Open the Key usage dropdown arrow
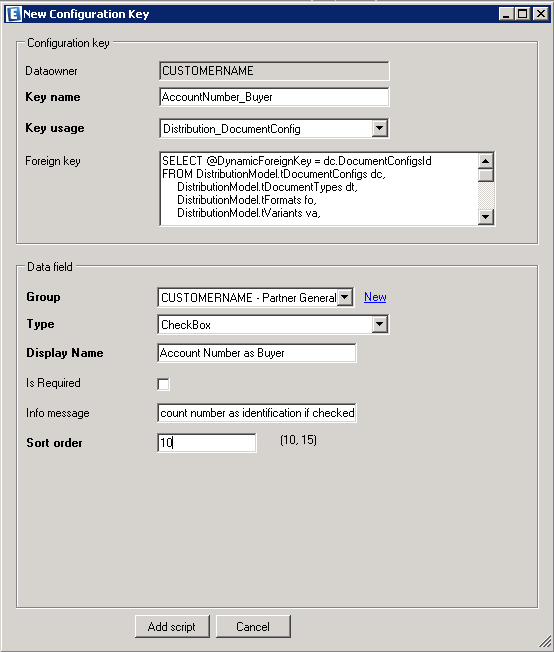The image size is (554, 652). tap(379, 128)
